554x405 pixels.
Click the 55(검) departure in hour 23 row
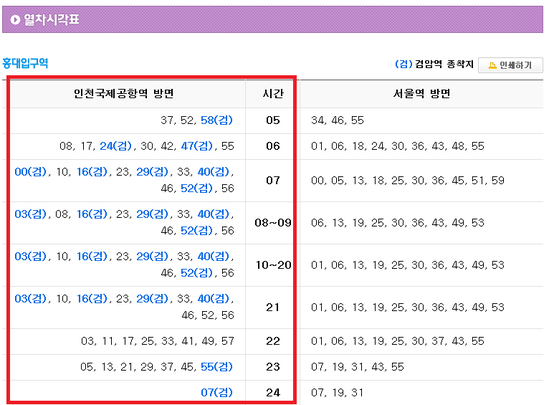click(x=217, y=367)
